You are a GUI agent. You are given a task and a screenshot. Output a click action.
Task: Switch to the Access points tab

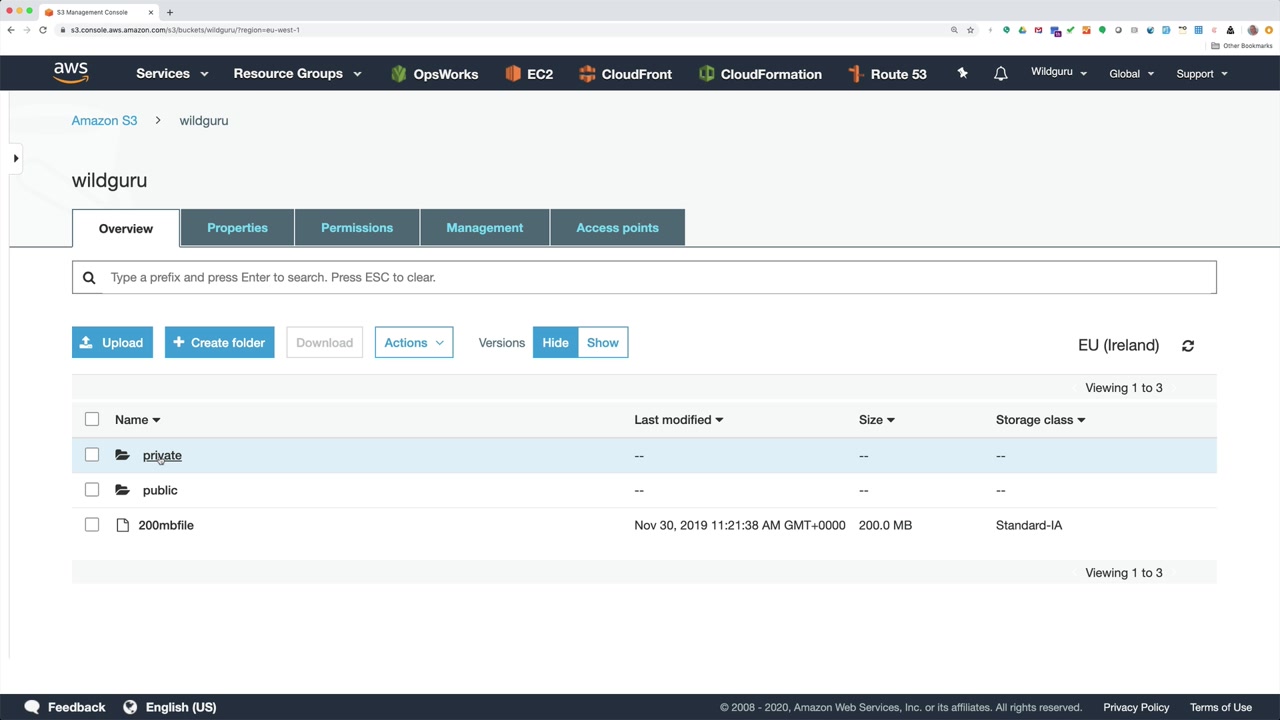pyautogui.click(x=617, y=228)
